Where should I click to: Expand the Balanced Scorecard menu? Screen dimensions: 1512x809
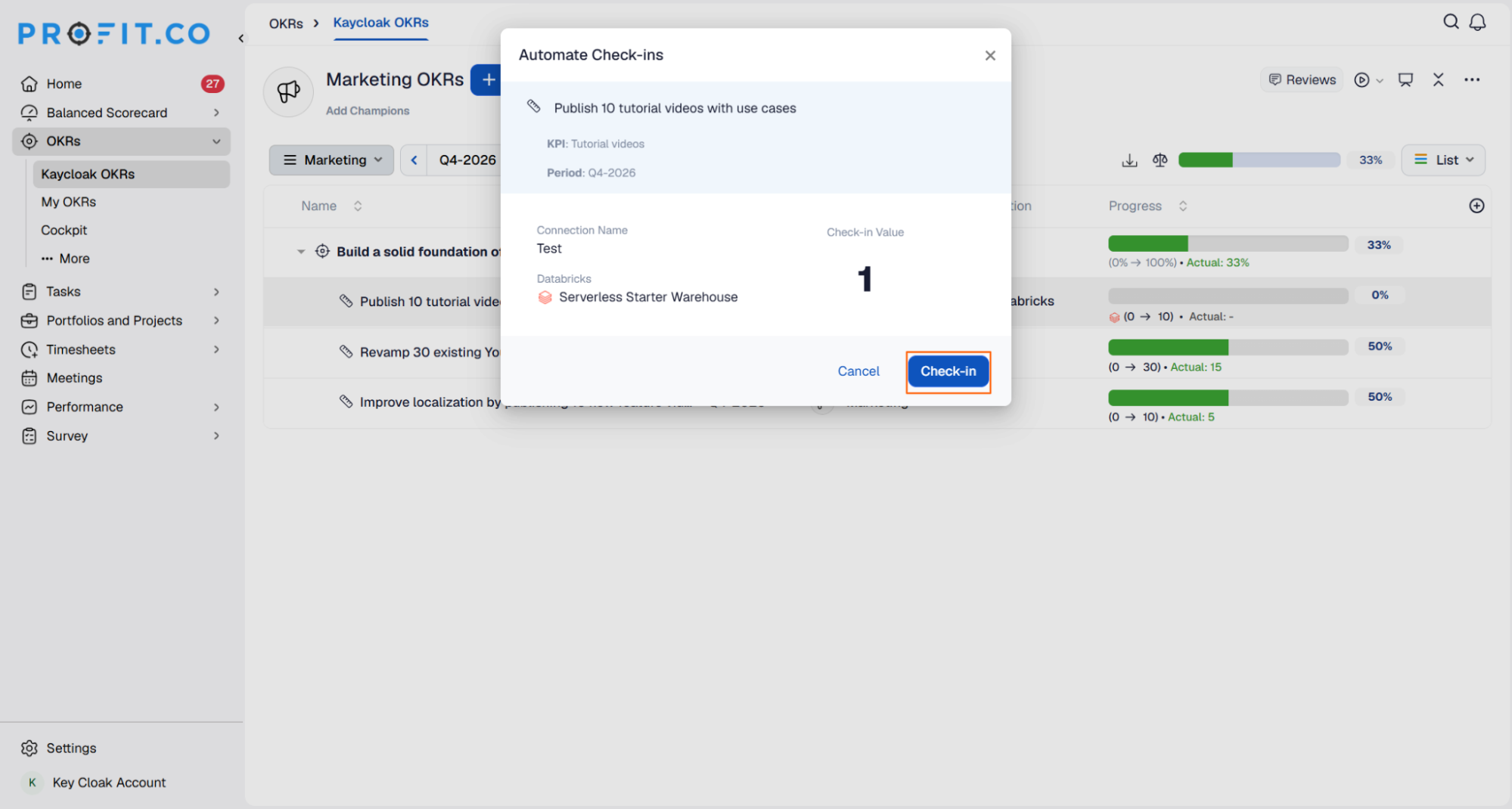[216, 113]
